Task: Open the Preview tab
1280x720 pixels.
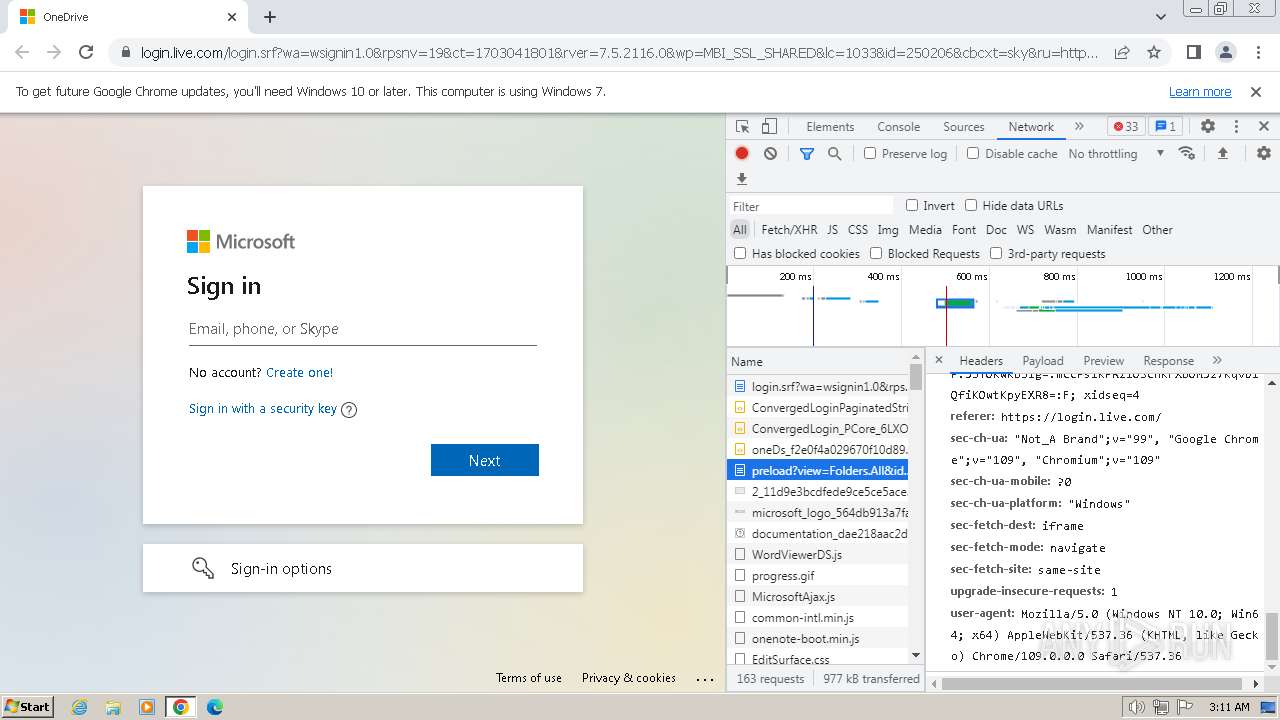Action: pos(1103,361)
